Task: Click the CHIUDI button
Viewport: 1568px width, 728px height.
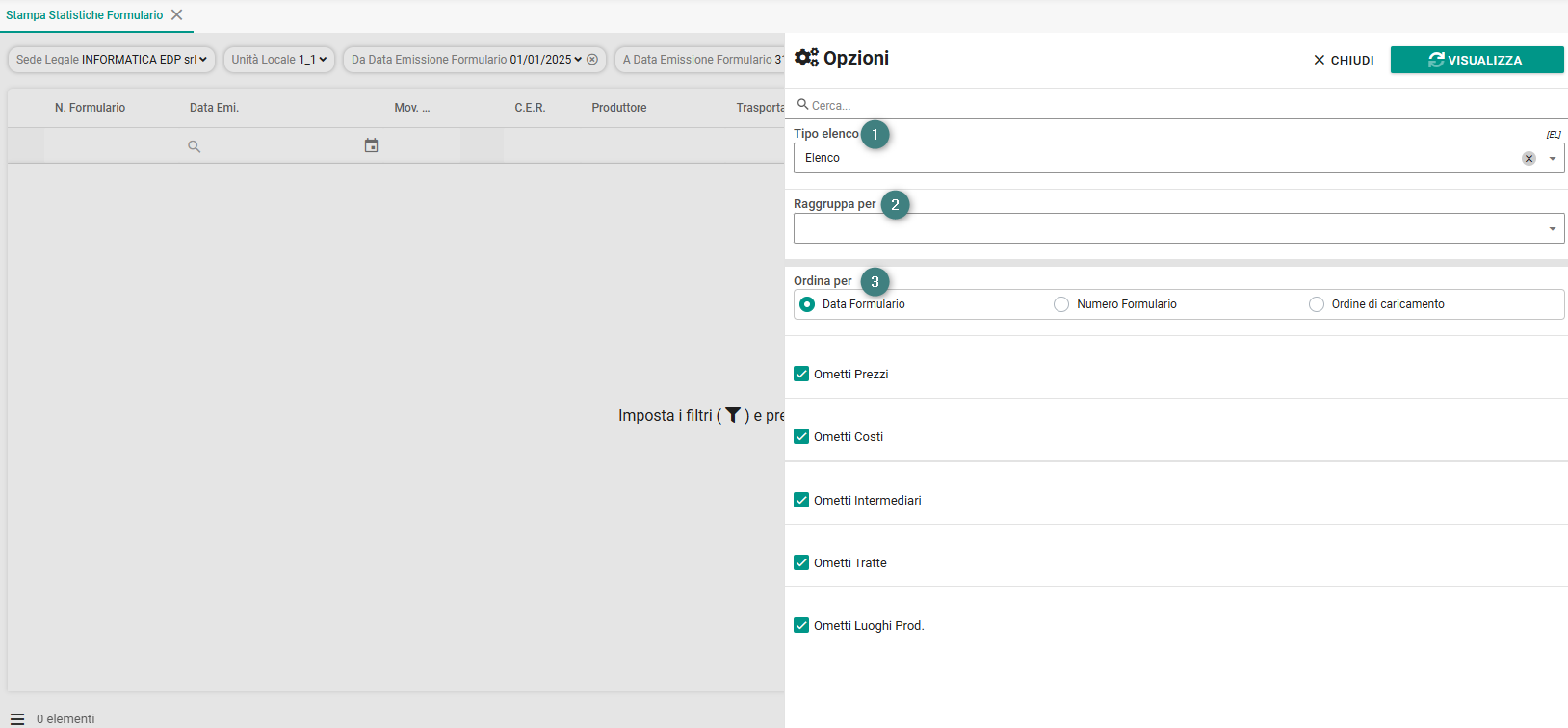Action: [x=1344, y=60]
